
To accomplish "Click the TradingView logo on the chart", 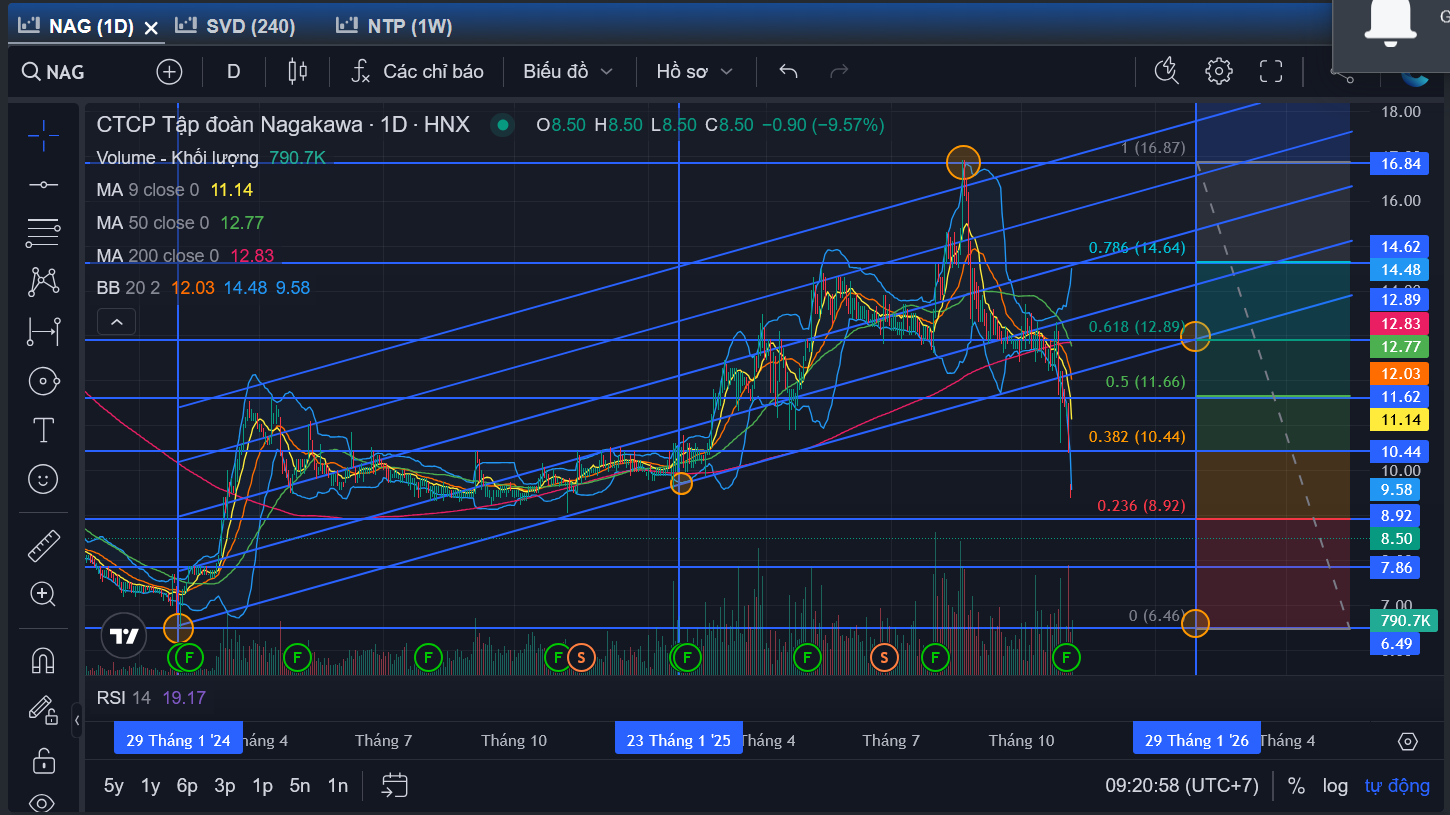I will click(x=124, y=635).
